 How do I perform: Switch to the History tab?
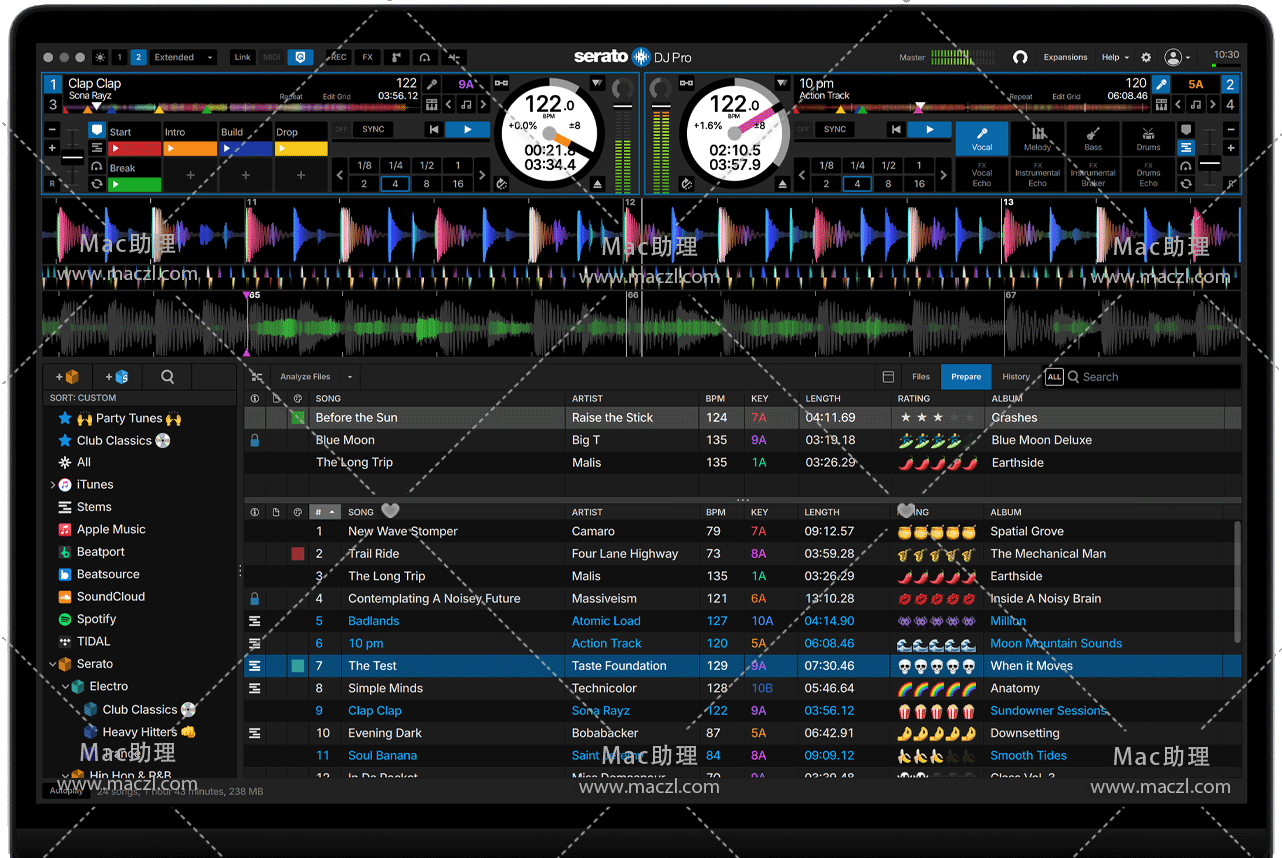click(x=1015, y=377)
